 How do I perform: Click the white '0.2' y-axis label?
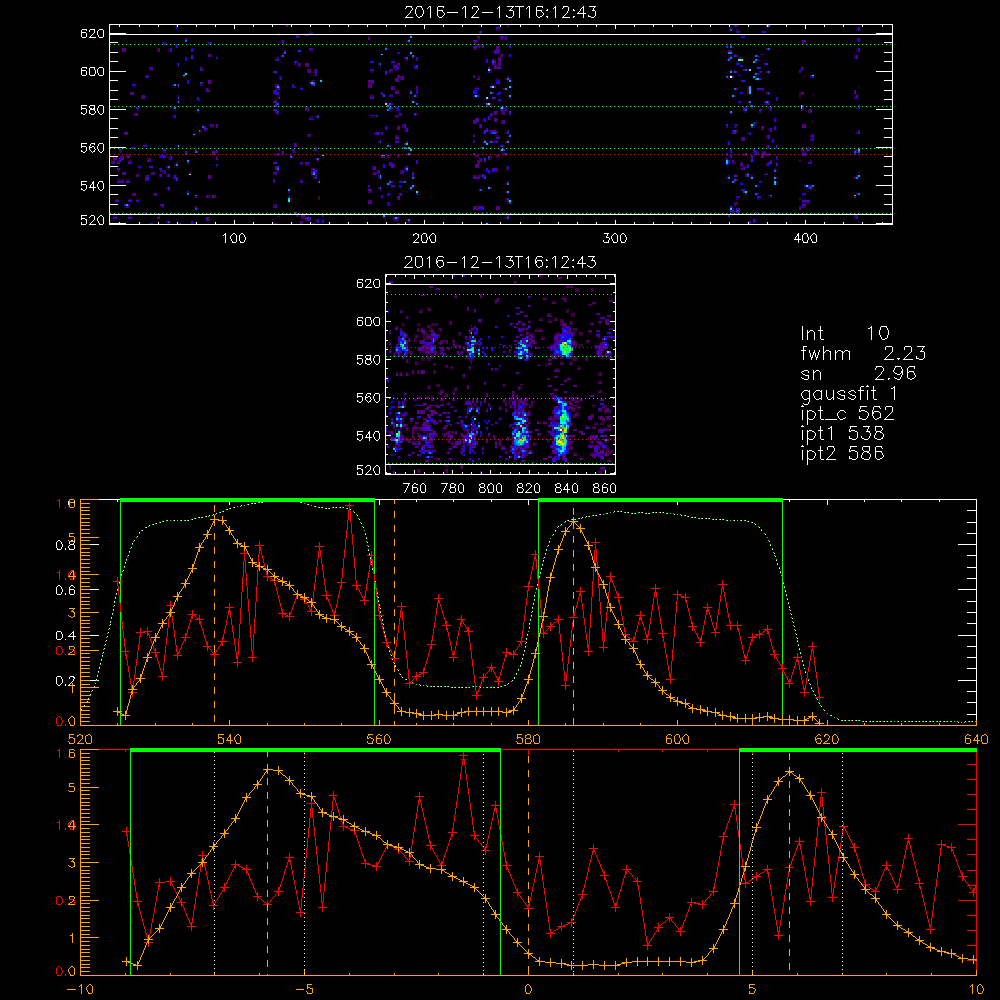[x=66, y=681]
